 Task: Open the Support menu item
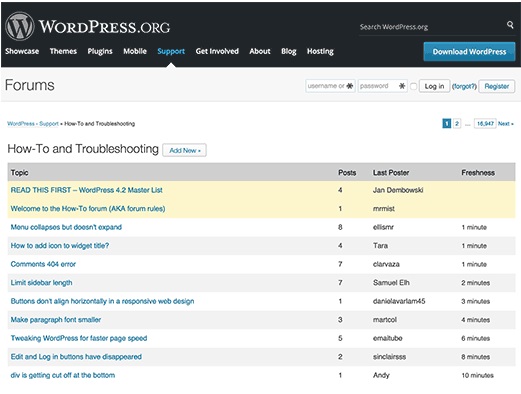pyautogui.click(x=171, y=51)
